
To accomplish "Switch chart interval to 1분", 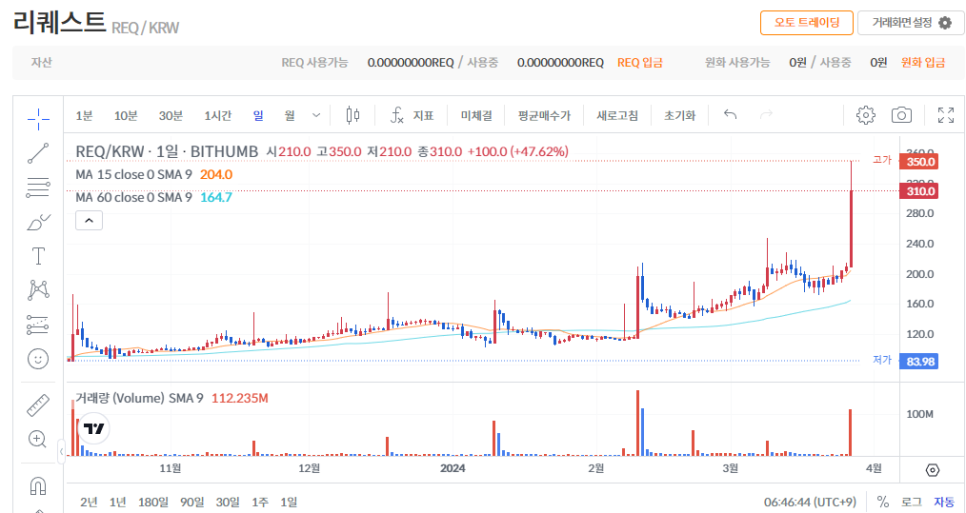I will point(84,116).
